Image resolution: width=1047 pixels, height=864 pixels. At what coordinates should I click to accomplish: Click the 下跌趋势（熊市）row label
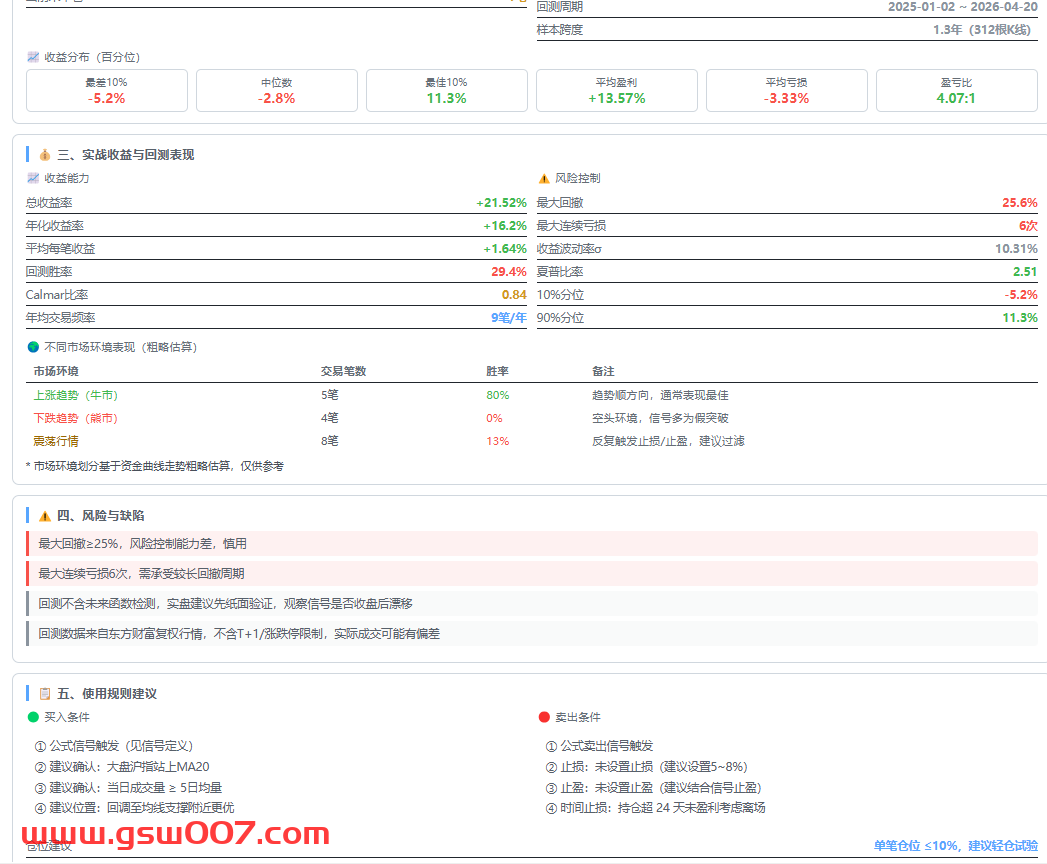pos(75,418)
